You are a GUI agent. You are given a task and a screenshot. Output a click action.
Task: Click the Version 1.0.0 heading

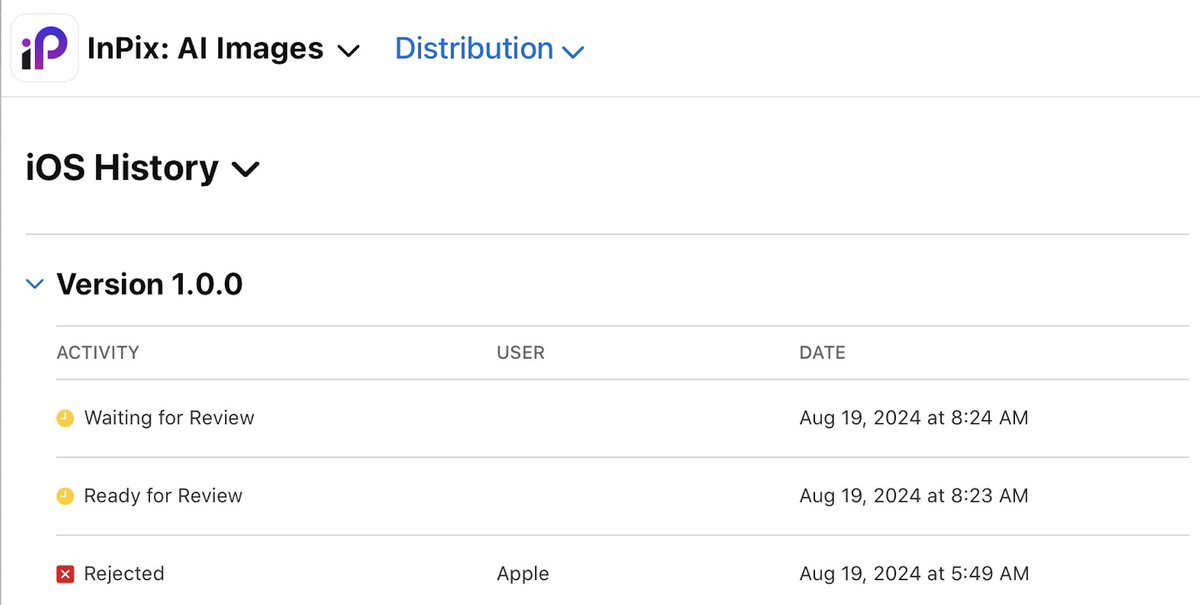149,285
